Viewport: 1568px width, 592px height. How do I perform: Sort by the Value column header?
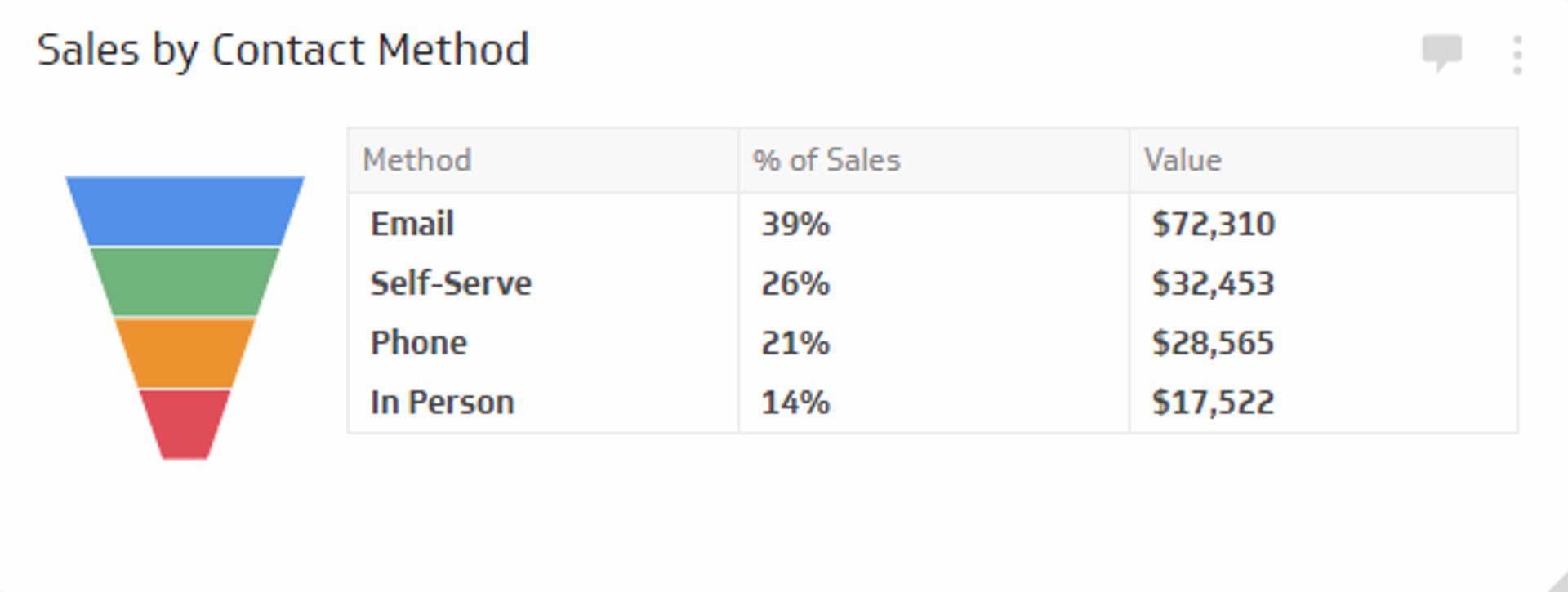pos(1183,159)
